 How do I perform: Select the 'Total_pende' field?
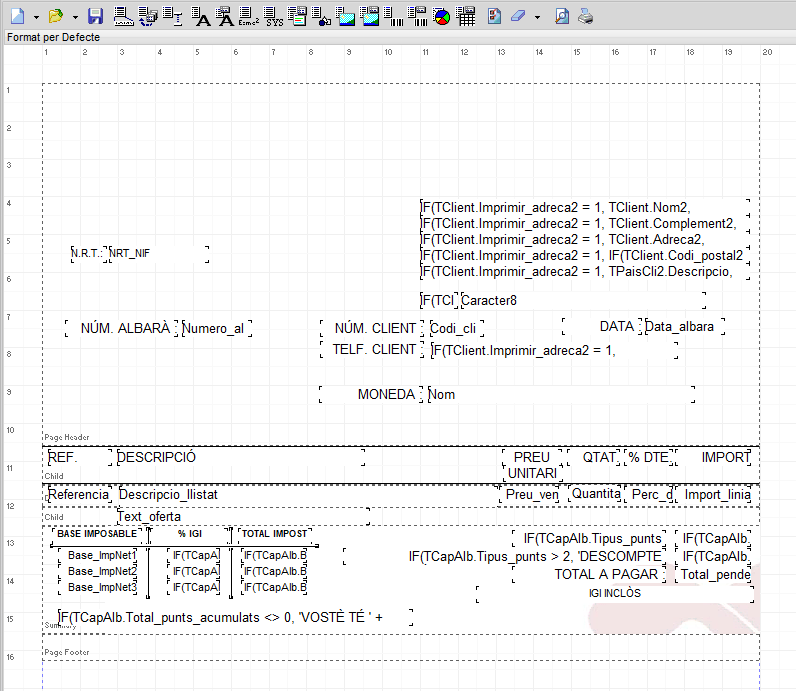pyautogui.click(x=713, y=574)
